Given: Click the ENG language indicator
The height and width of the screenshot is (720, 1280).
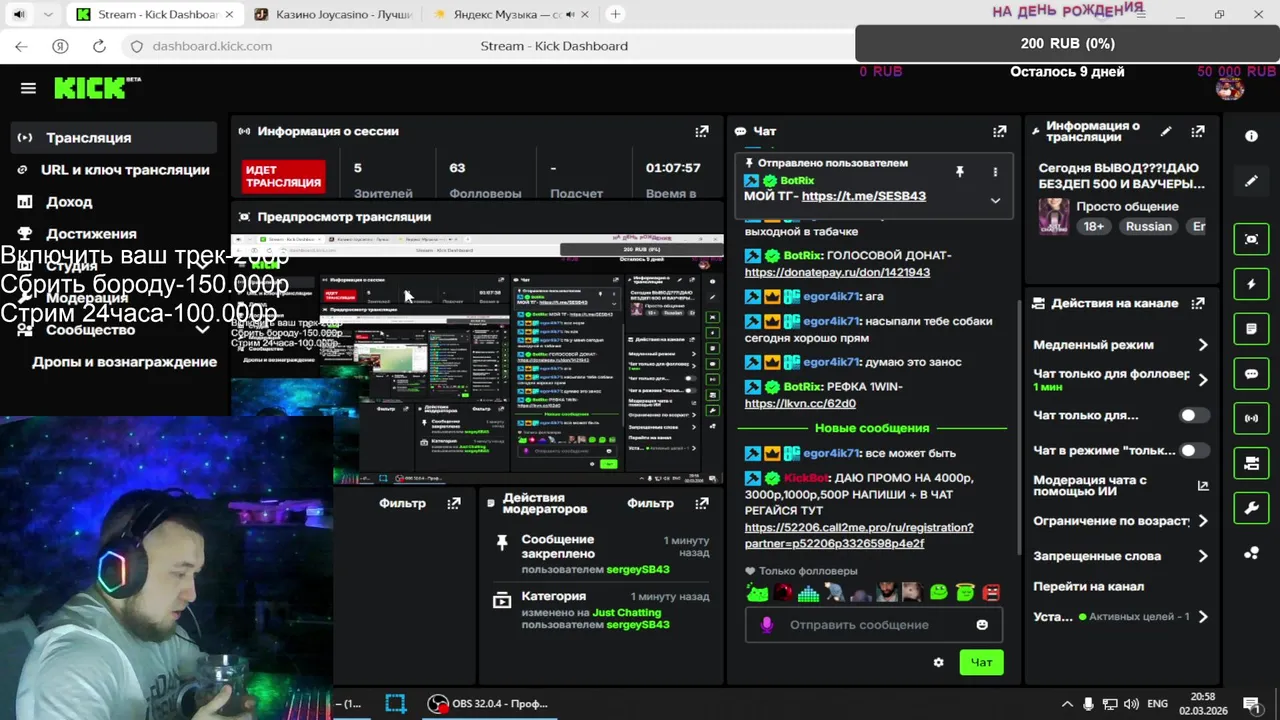Looking at the screenshot, I should 1157,704.
